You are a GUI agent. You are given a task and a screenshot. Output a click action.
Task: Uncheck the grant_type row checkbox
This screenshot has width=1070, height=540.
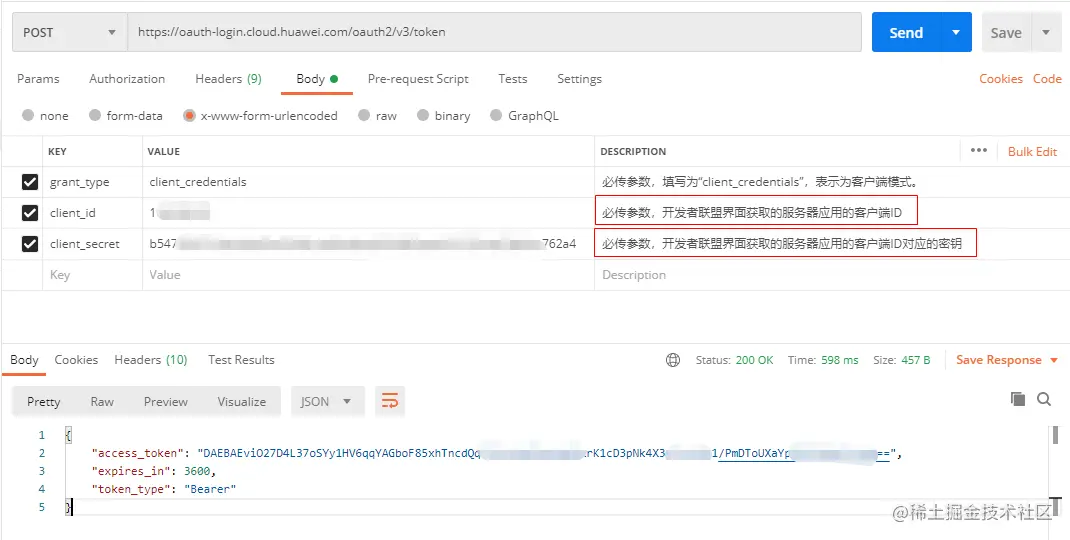(x=29, y=182)
